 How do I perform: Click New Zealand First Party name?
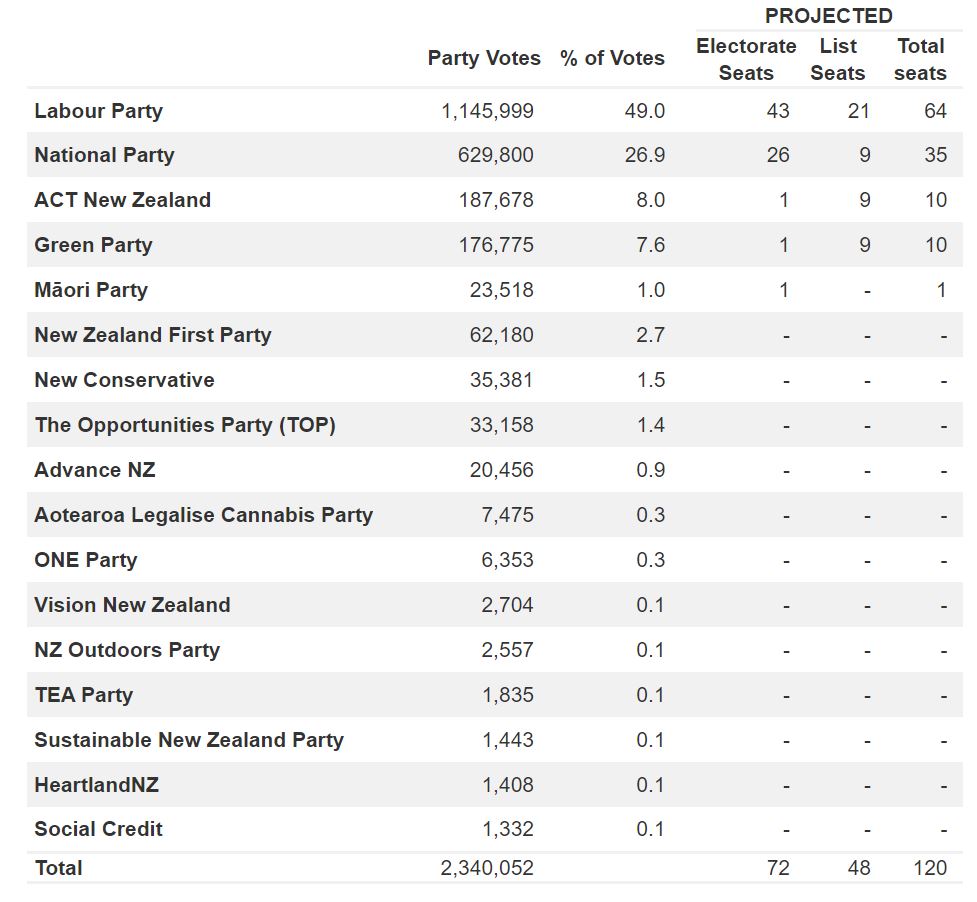(152, 335)
